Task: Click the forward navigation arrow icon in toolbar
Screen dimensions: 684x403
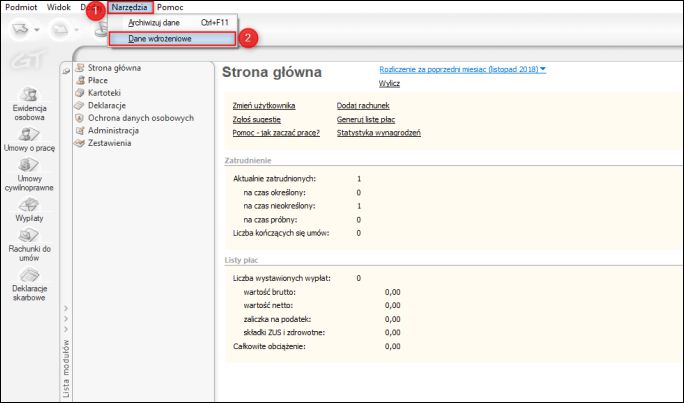Action: pos(60,29)
